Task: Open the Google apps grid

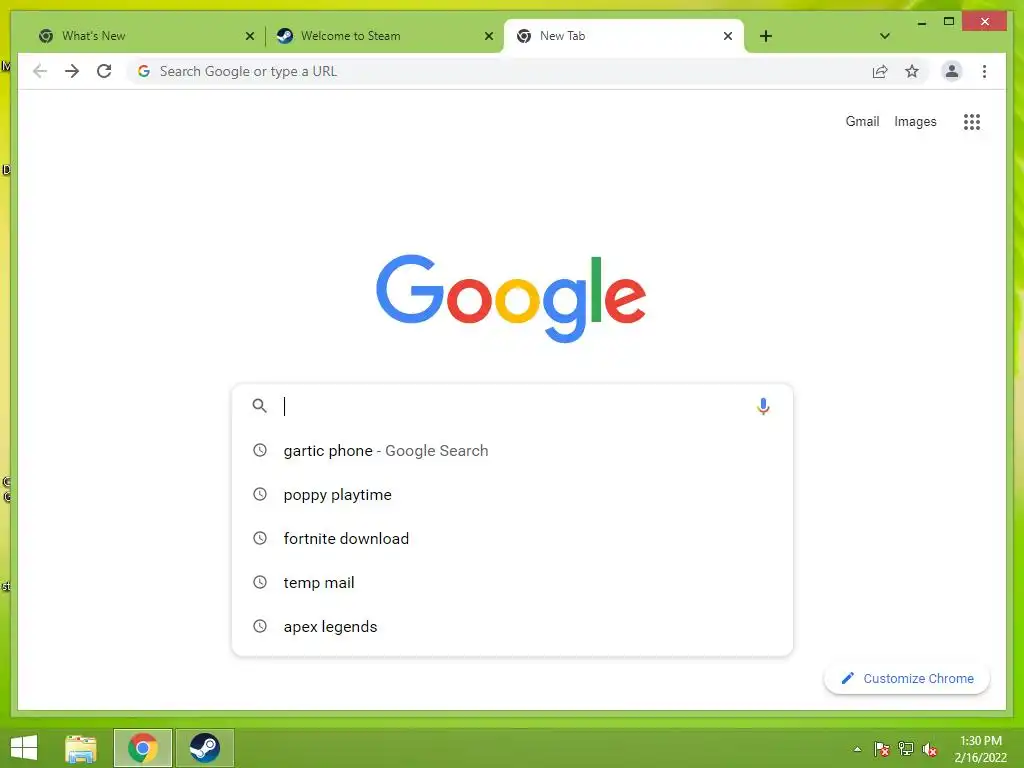Action: [x=972, y=121]
